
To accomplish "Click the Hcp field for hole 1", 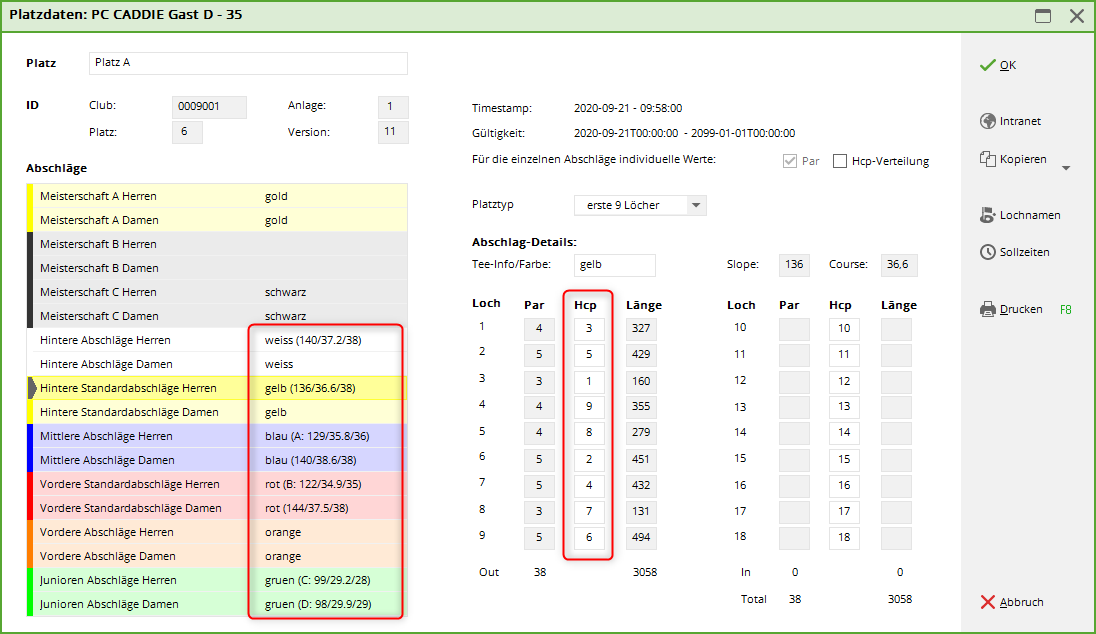I will tap(588, 328).
